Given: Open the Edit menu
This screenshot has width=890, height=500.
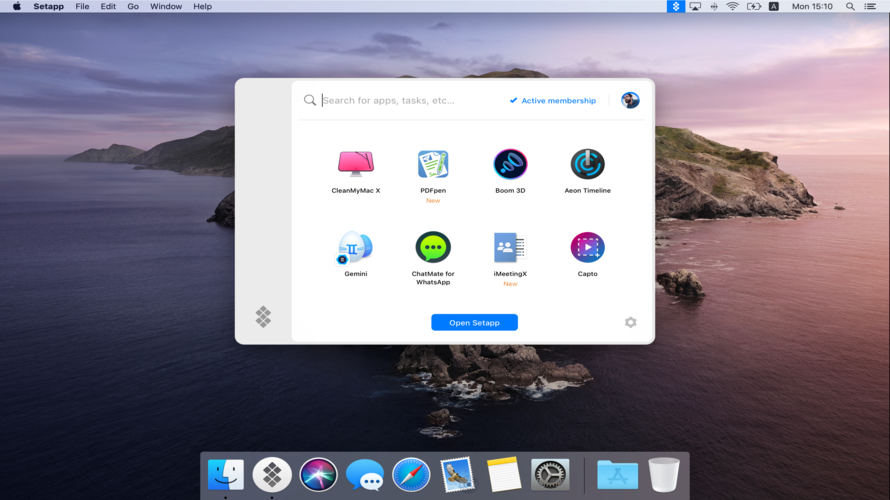Looking at the screenshot, I should point(108,6).
